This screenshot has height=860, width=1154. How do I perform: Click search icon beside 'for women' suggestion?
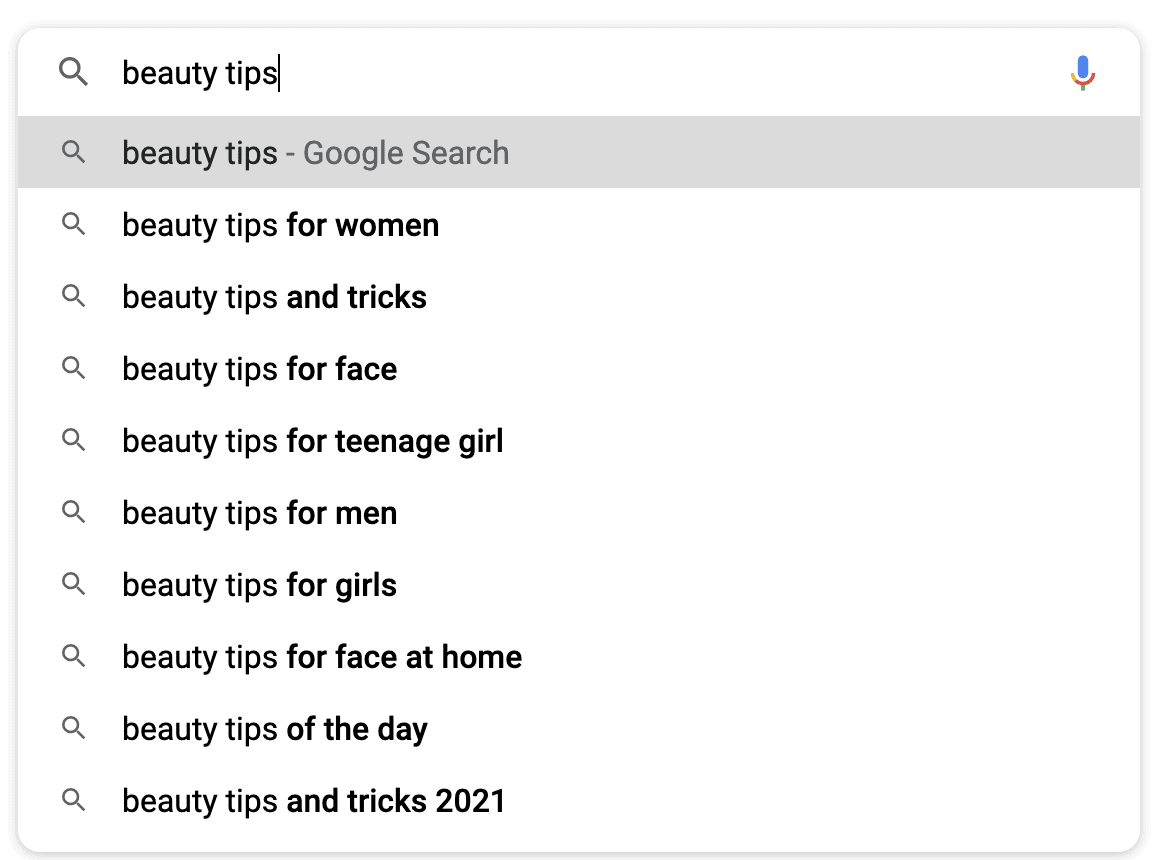point(73,225)
